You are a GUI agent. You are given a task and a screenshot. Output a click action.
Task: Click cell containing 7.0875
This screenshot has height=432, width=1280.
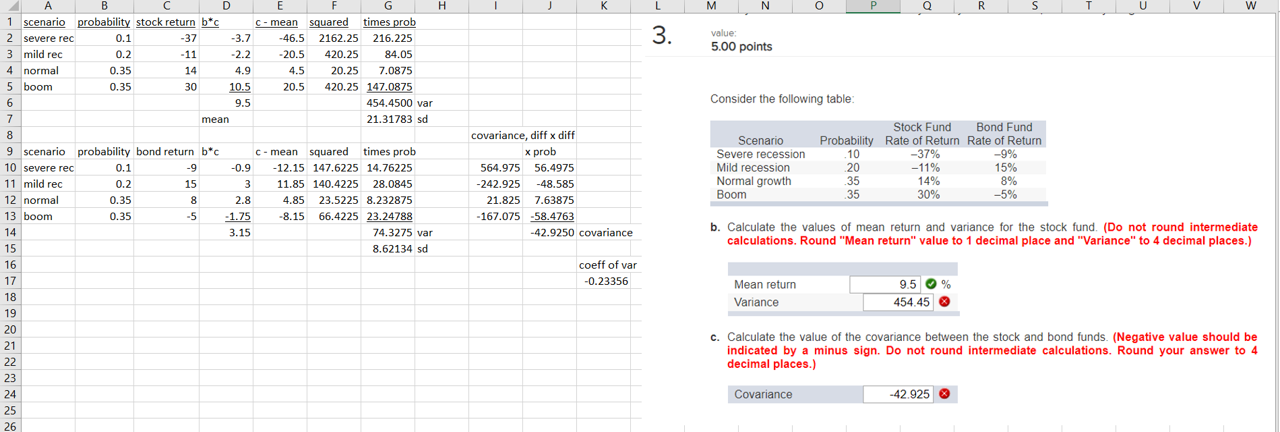389,70
